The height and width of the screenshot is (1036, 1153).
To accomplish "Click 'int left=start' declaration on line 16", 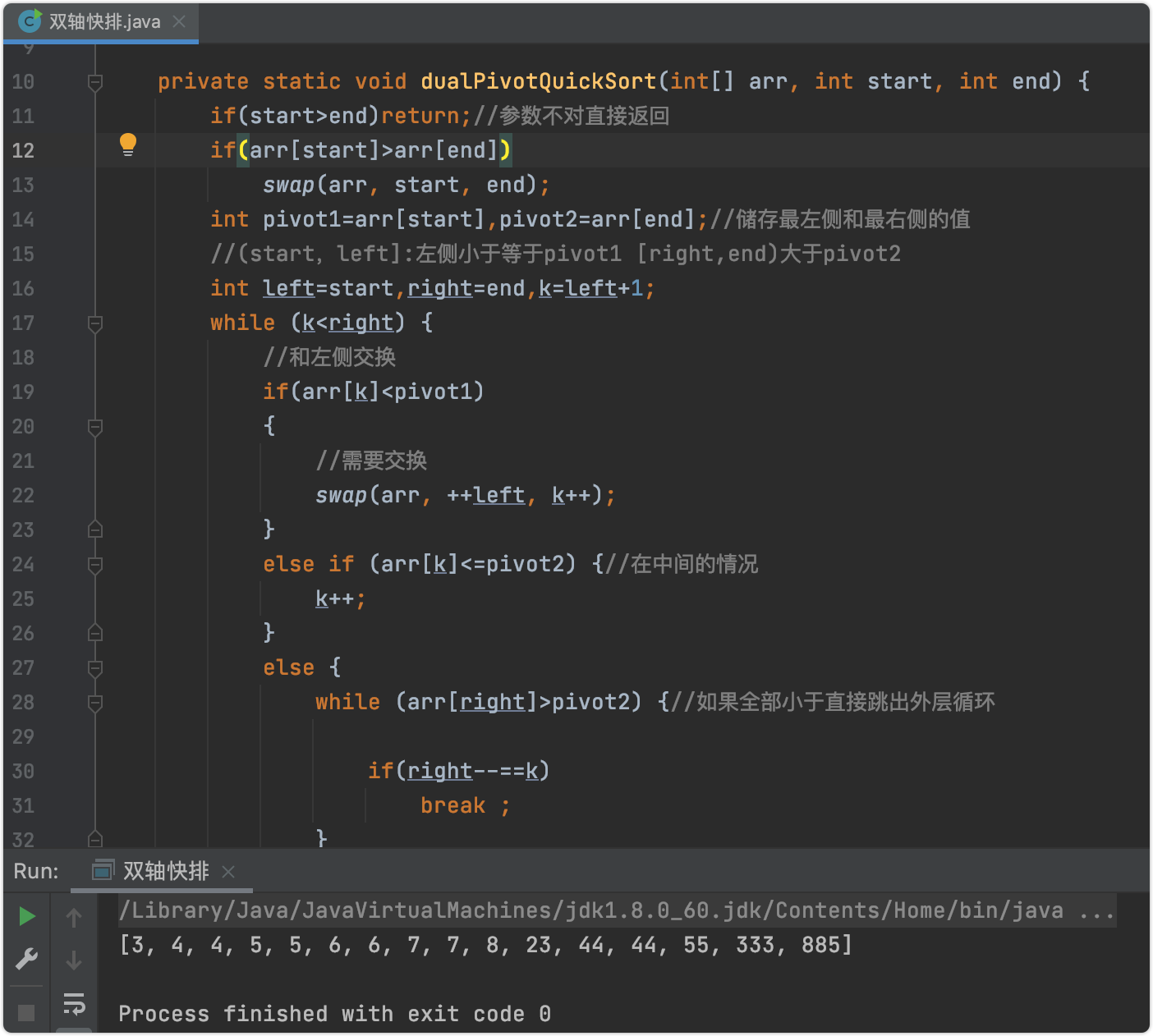I will tap(302, 288).
